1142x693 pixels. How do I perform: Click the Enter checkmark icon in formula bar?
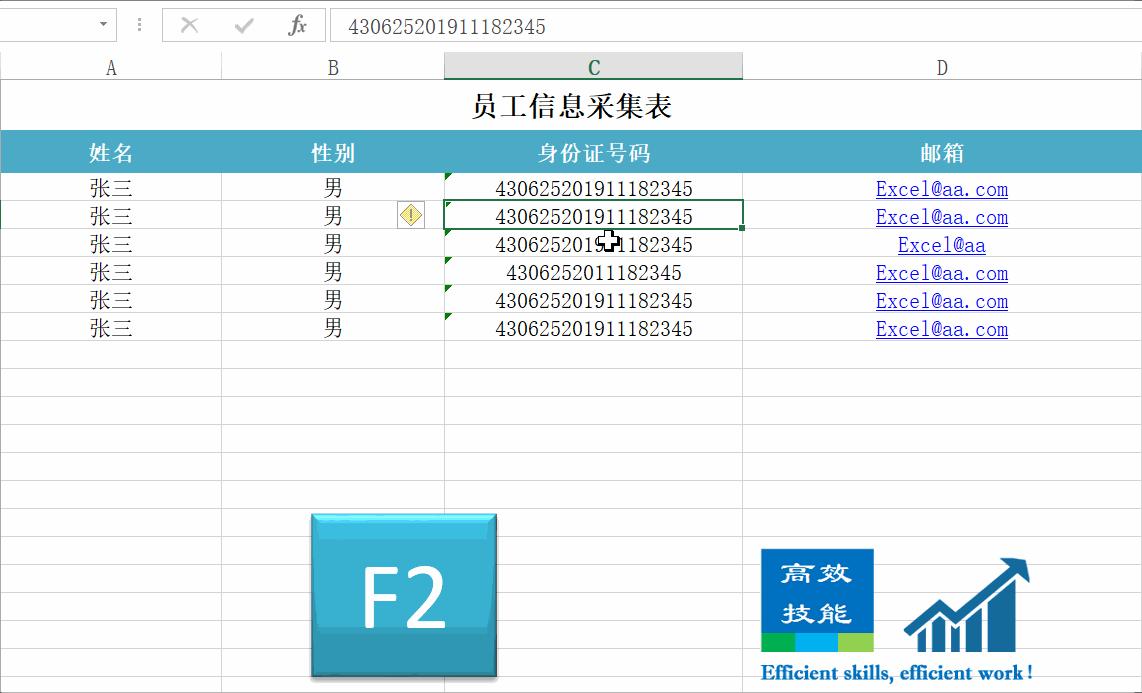(x=242, y=25)
